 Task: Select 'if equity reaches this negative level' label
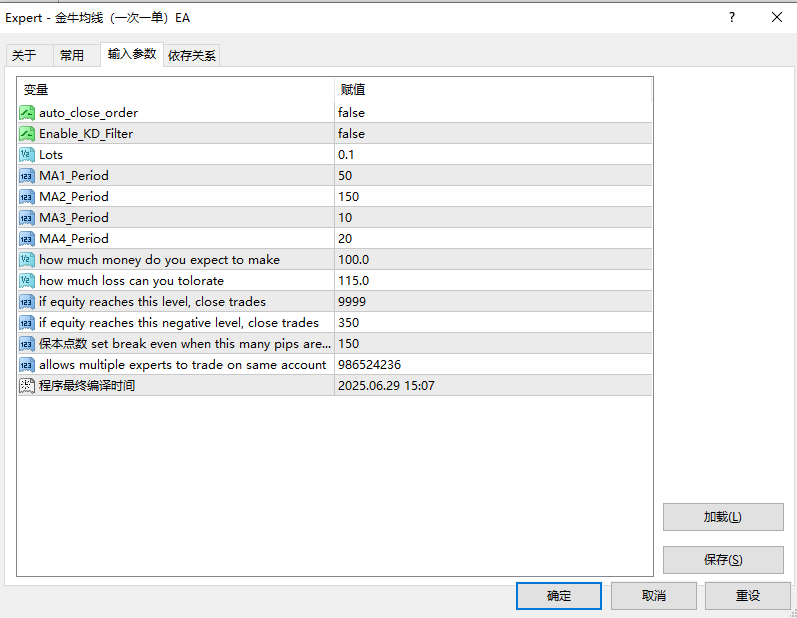[179, 323]
